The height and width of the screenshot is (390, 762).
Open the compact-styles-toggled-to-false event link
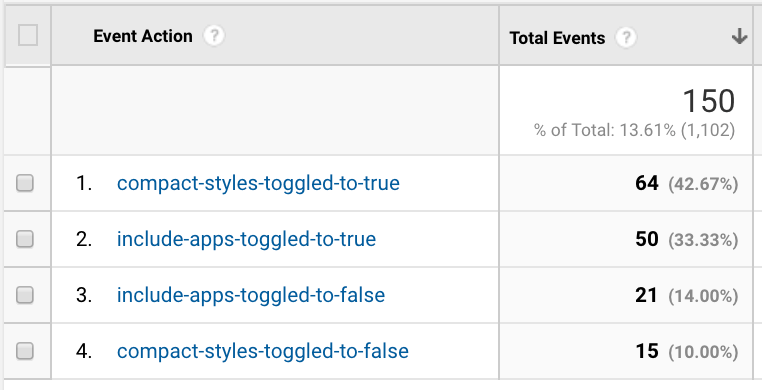(x=262, y=351)
